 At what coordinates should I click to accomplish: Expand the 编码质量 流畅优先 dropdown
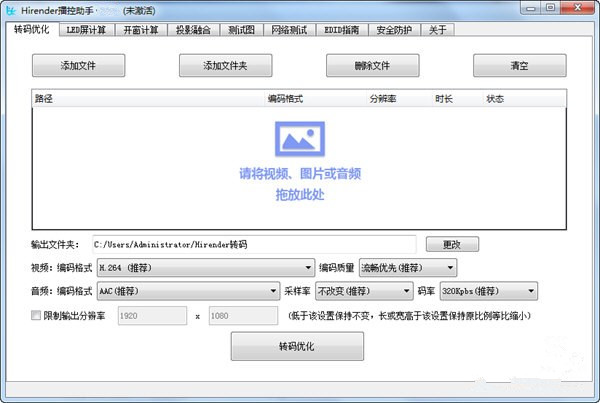coord(407,267)
